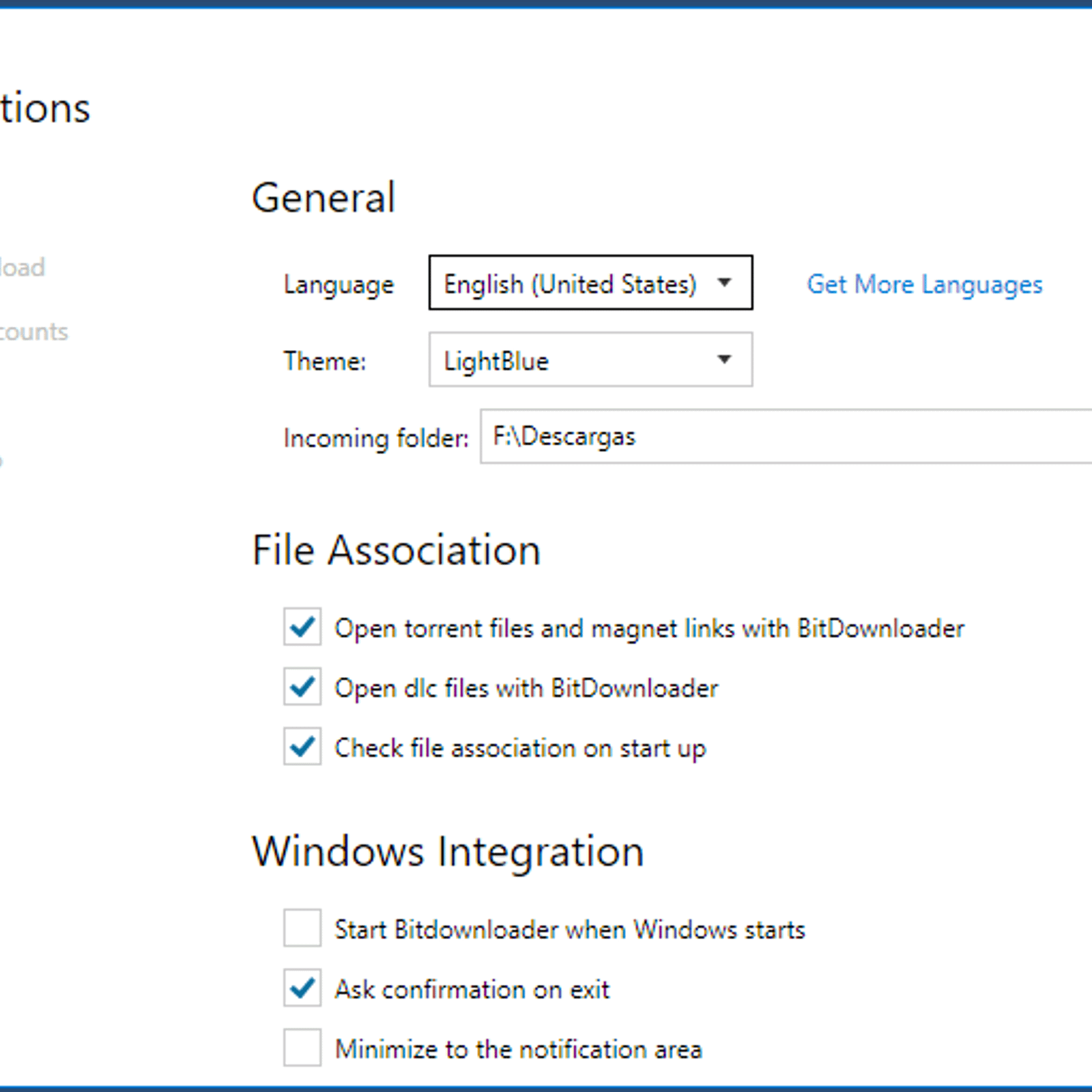This screenshot has height=1092, width=1092.
Task: Select the Download section in sidebar
Action: click(22, 268)
